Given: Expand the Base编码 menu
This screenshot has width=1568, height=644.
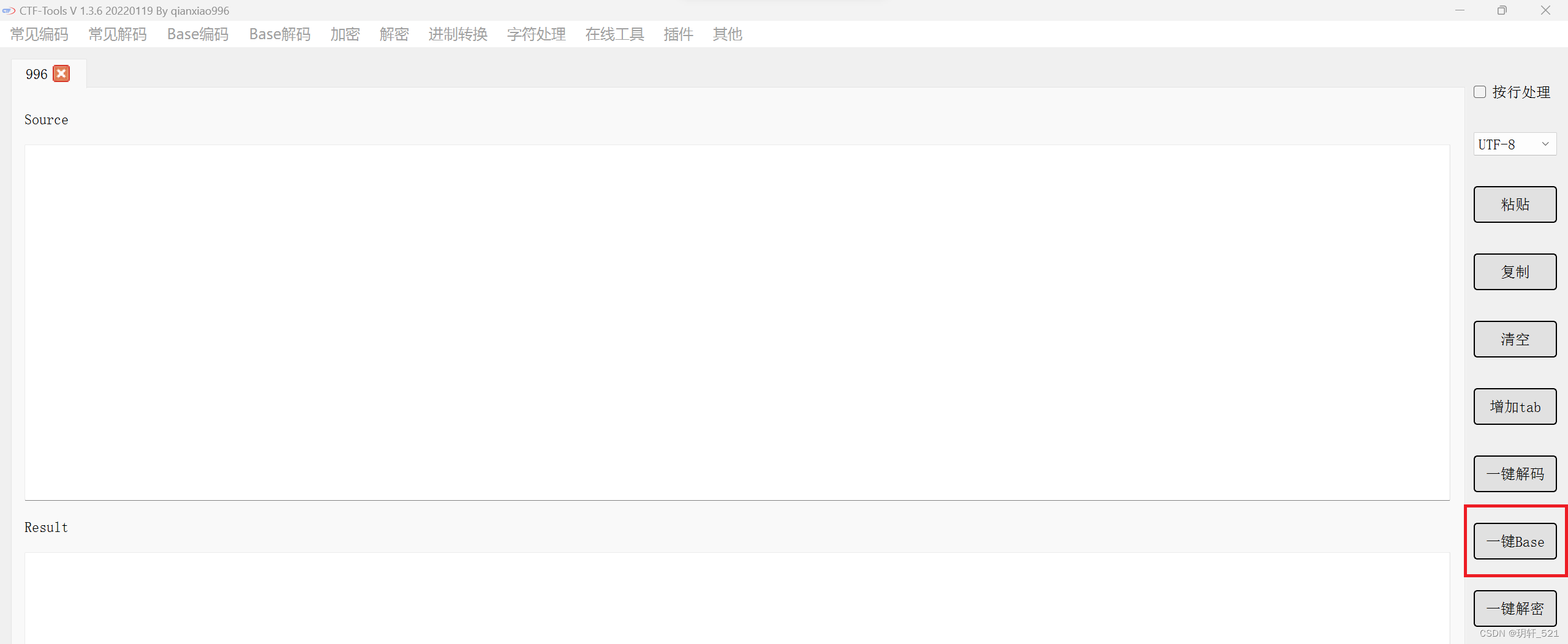Looking at the screenshot, I should pos(198,34).
